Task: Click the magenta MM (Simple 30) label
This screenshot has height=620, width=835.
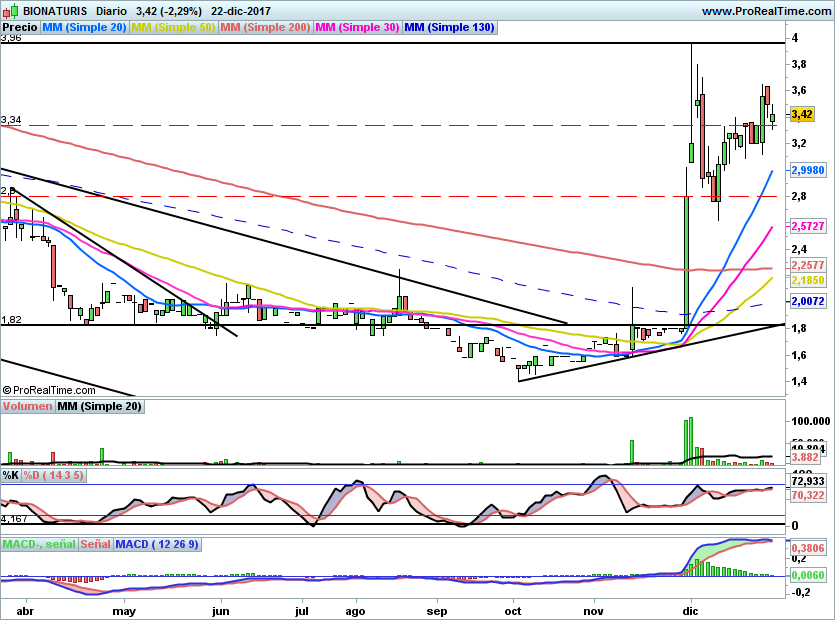Action: (x=357, y=27)
